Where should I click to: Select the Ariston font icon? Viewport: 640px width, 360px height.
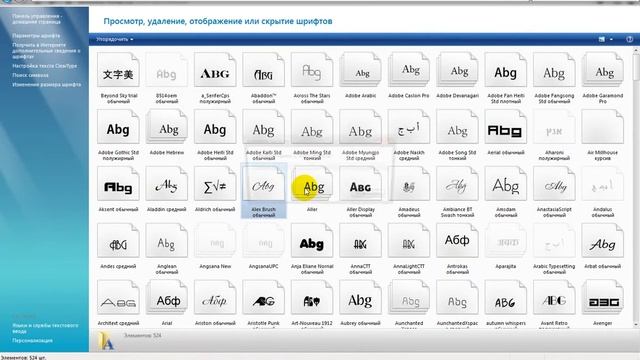(215, 297)
